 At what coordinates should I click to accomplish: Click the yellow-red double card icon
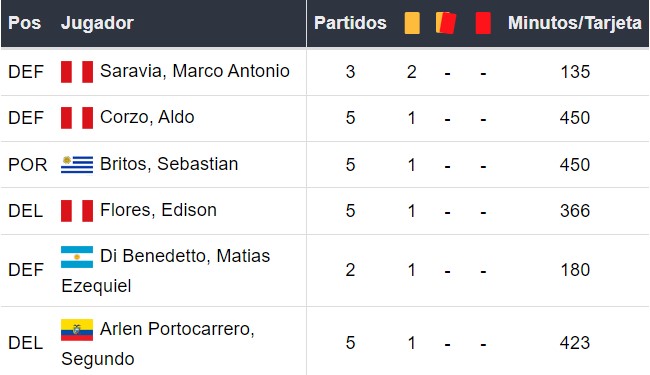click(x=446, y=23)
